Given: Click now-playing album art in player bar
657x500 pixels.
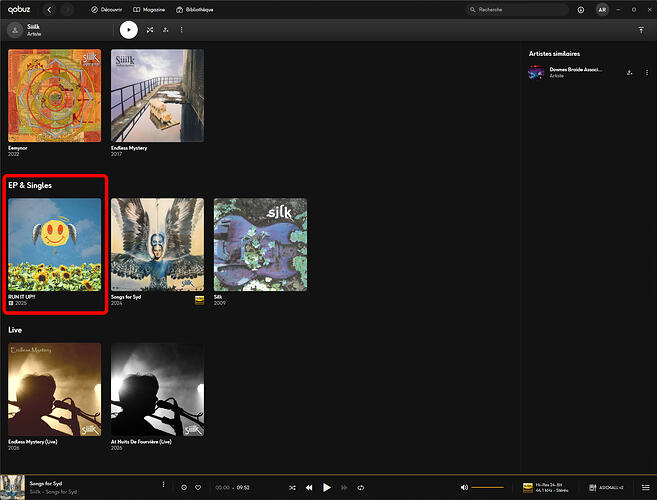Looking at the screenshot, I should point(13,487).
